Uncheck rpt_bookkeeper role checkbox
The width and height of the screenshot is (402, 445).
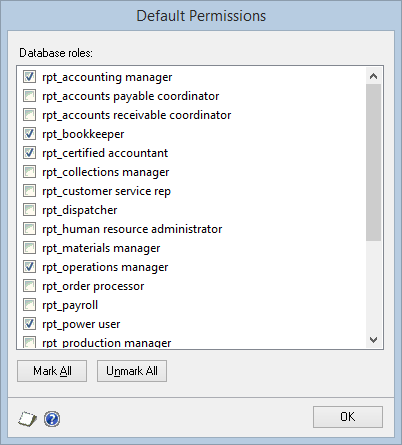[x=29, y=134]
